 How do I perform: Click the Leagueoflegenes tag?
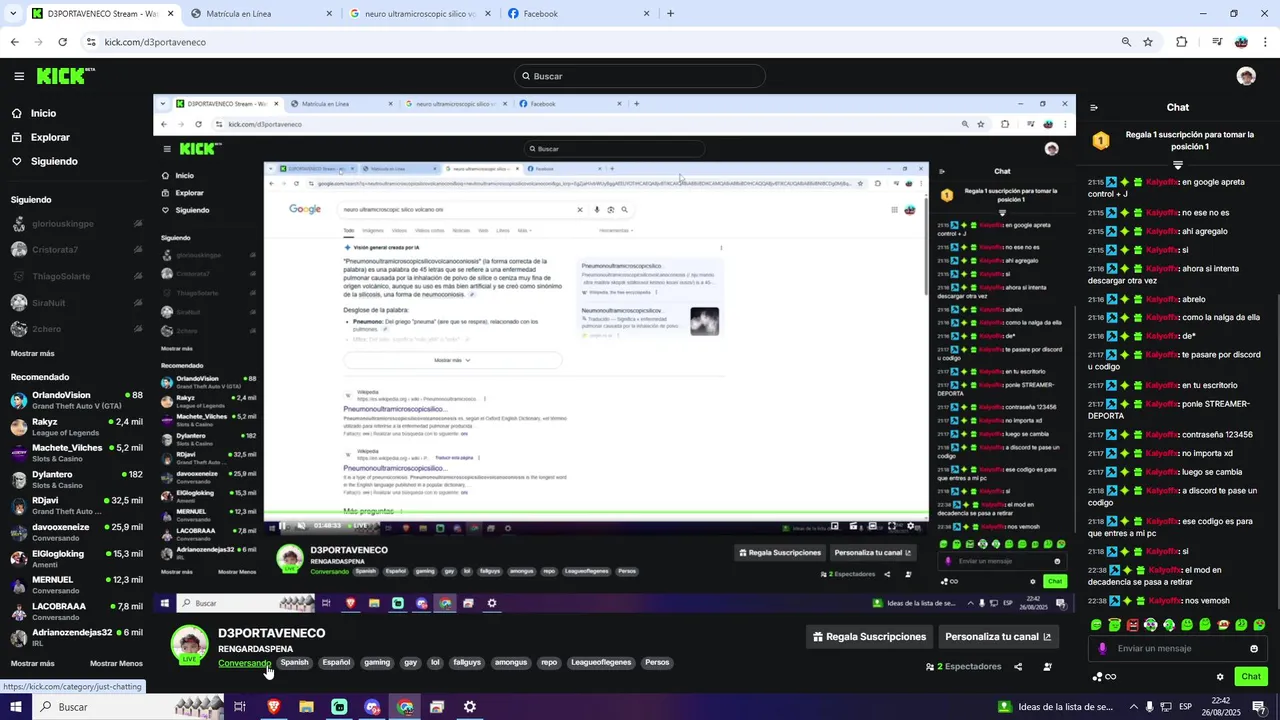tap(601, 662)
